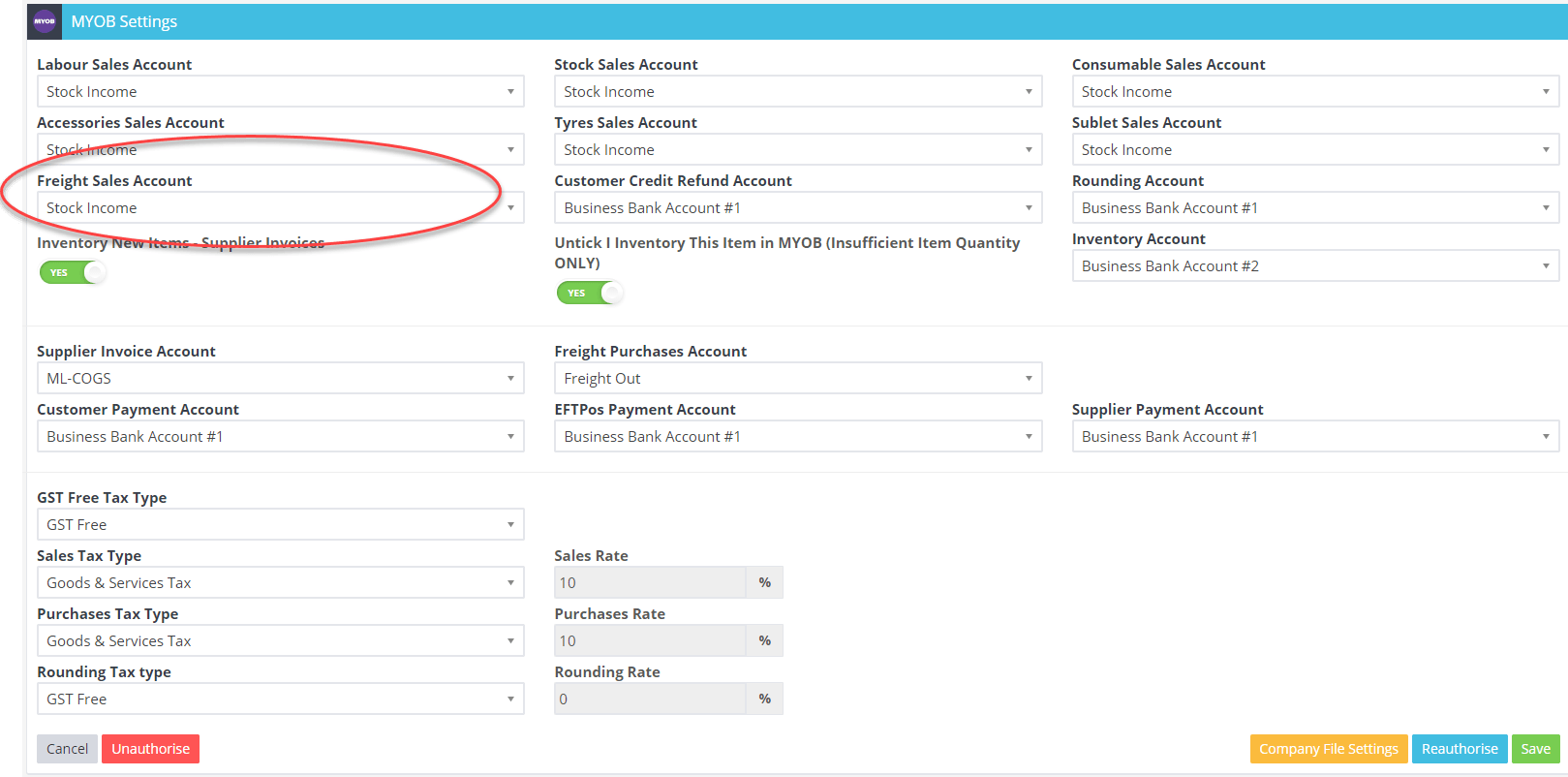Open Inventory Account dropdown
This screenshot has width=1568, height=777.
(1315, 265)
